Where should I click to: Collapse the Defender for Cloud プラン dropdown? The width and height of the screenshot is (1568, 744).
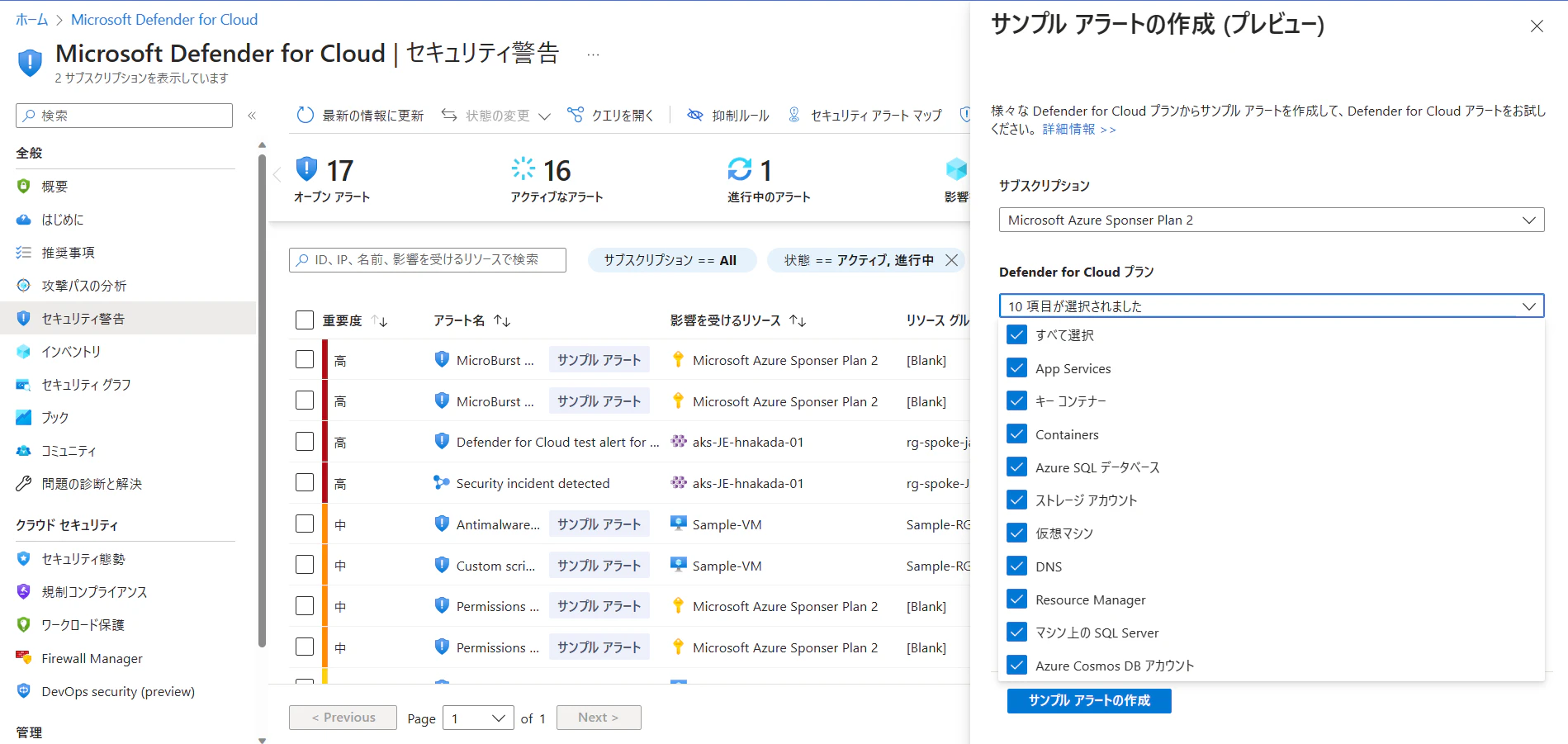(1272, 306)
